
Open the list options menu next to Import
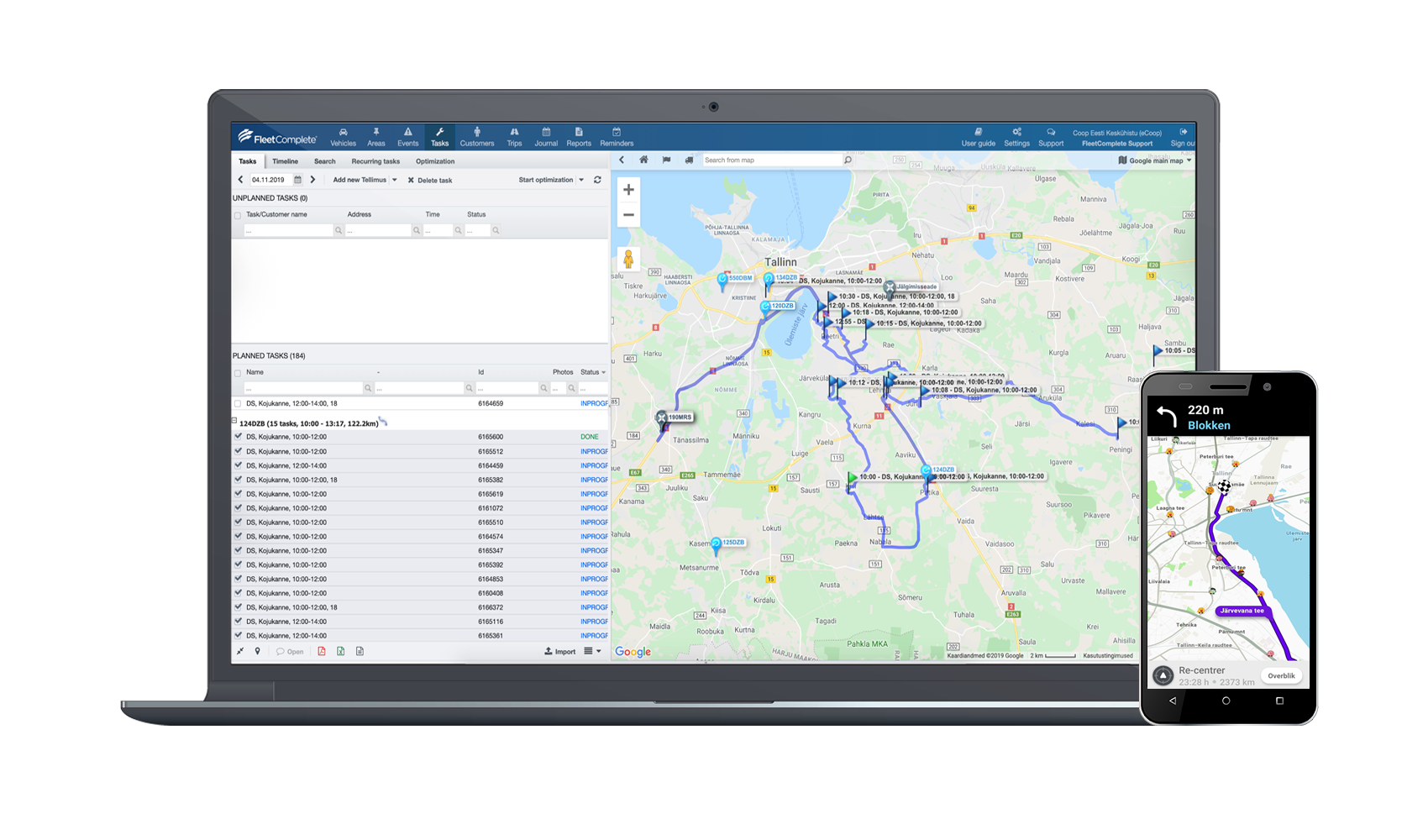(x=593, y=651)
